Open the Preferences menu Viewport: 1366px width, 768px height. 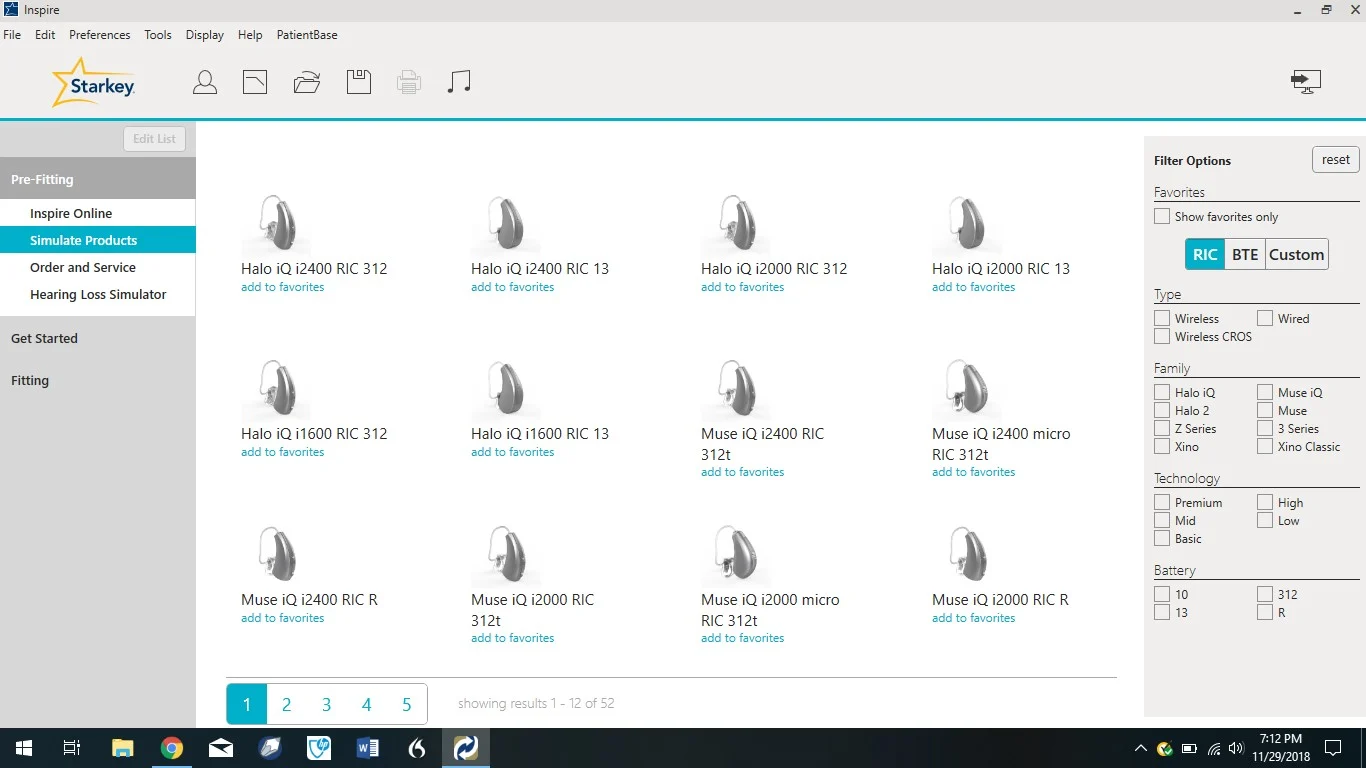pos(100,35)
